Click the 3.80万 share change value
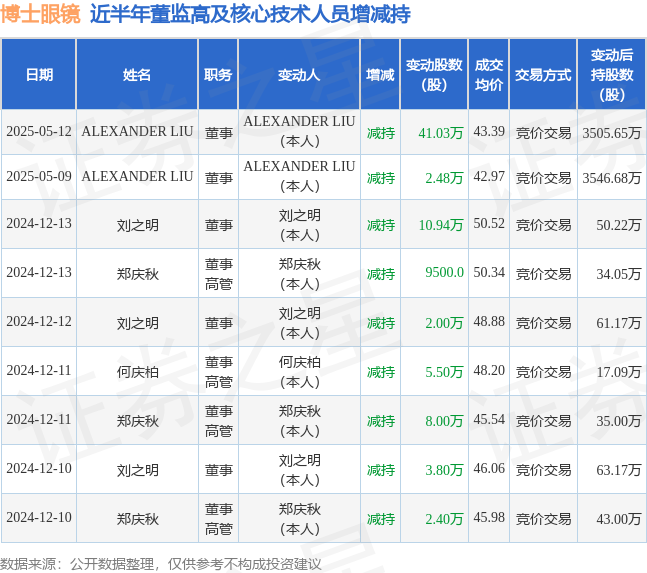 (444, 470)
